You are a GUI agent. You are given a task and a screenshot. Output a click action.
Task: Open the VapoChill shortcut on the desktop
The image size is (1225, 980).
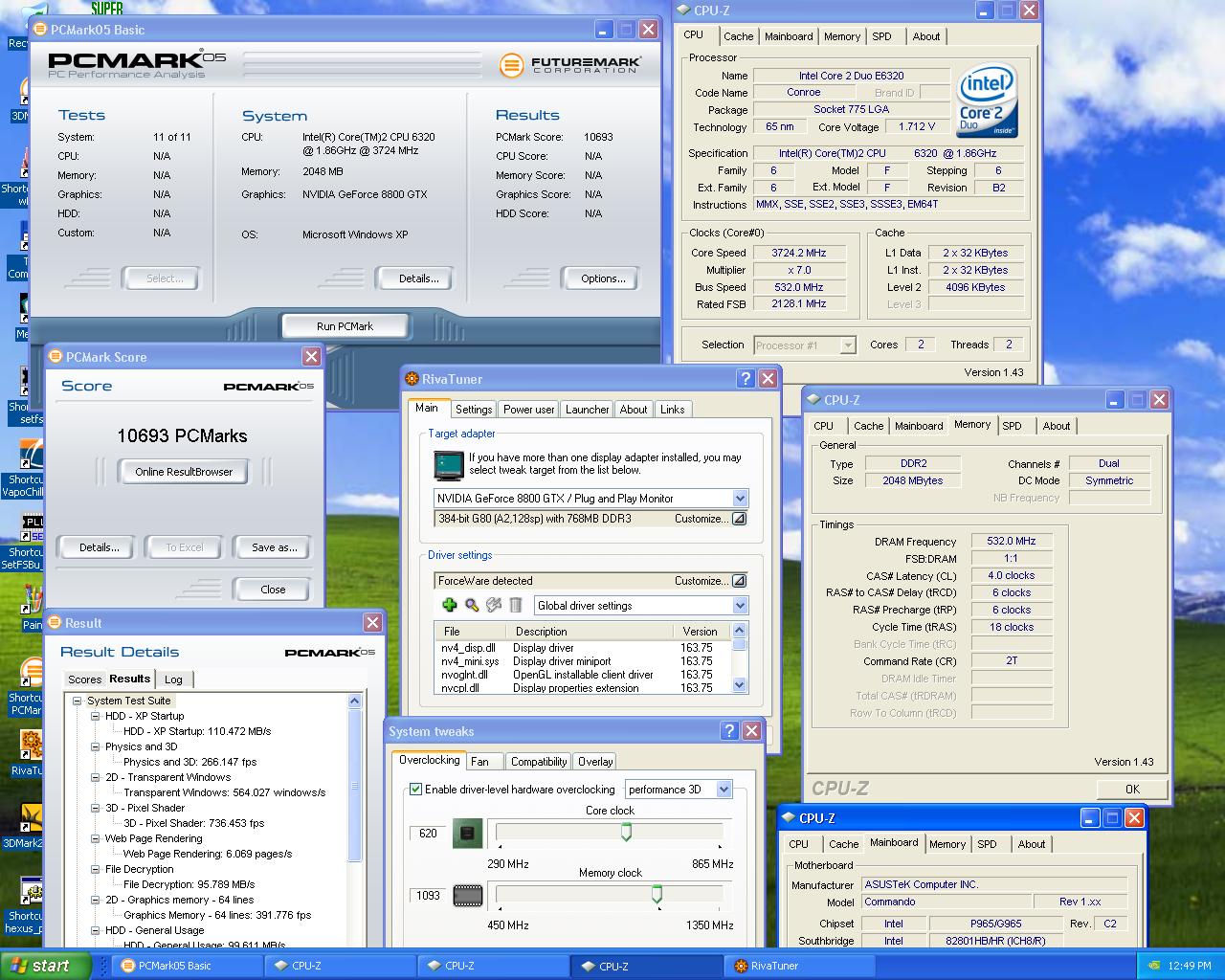(x=32, y=456)
